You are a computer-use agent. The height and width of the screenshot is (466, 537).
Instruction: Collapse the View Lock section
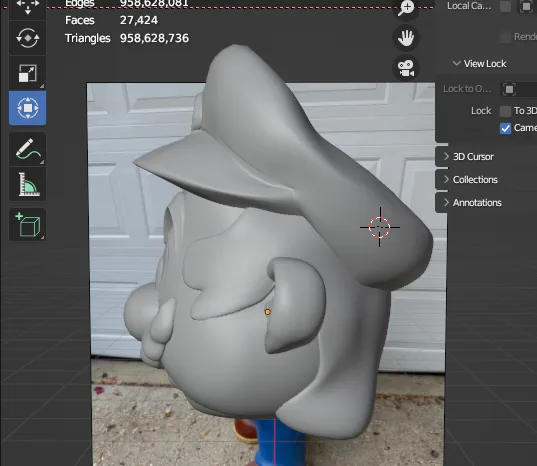click(479, 64)
